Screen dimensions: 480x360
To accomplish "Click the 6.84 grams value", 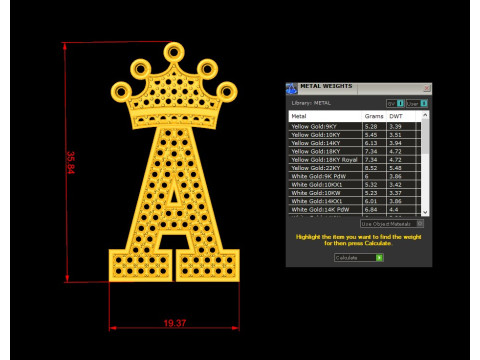I will point(371,210).
